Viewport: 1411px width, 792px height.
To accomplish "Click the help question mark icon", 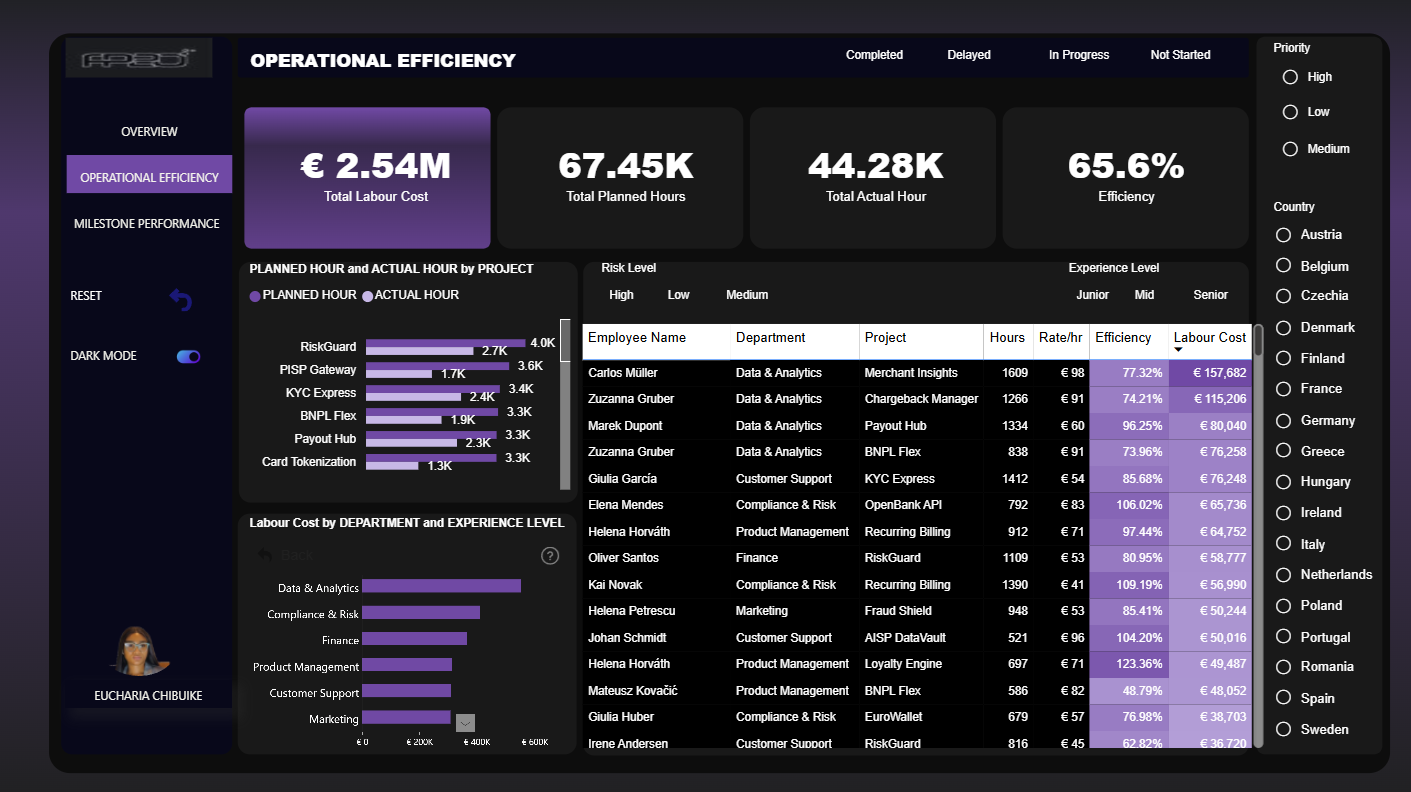I will pos(550,556).
